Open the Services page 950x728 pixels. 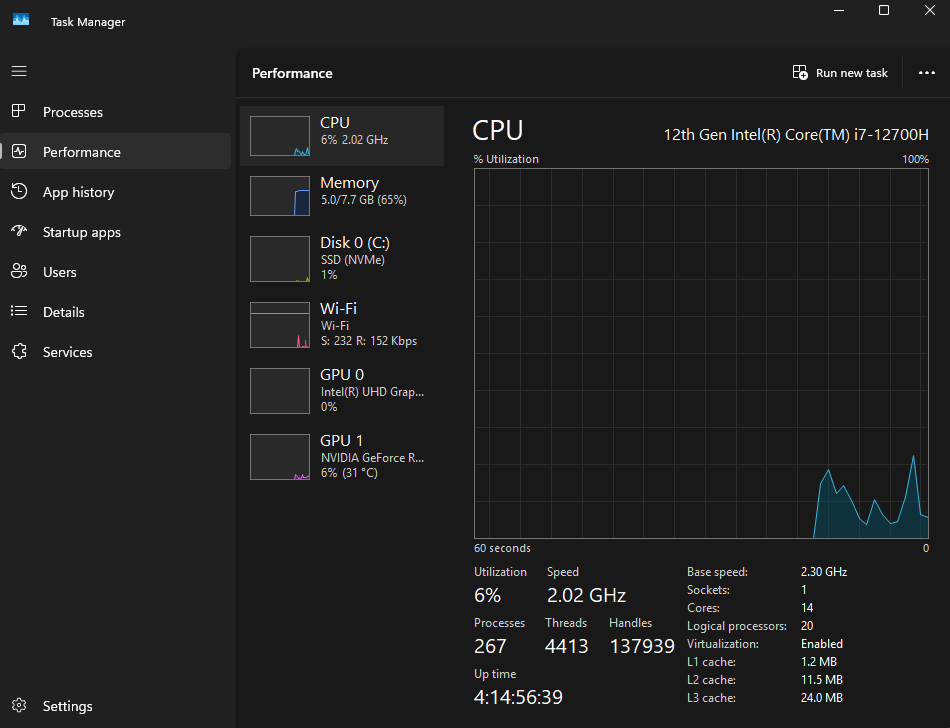click(116, 352)
